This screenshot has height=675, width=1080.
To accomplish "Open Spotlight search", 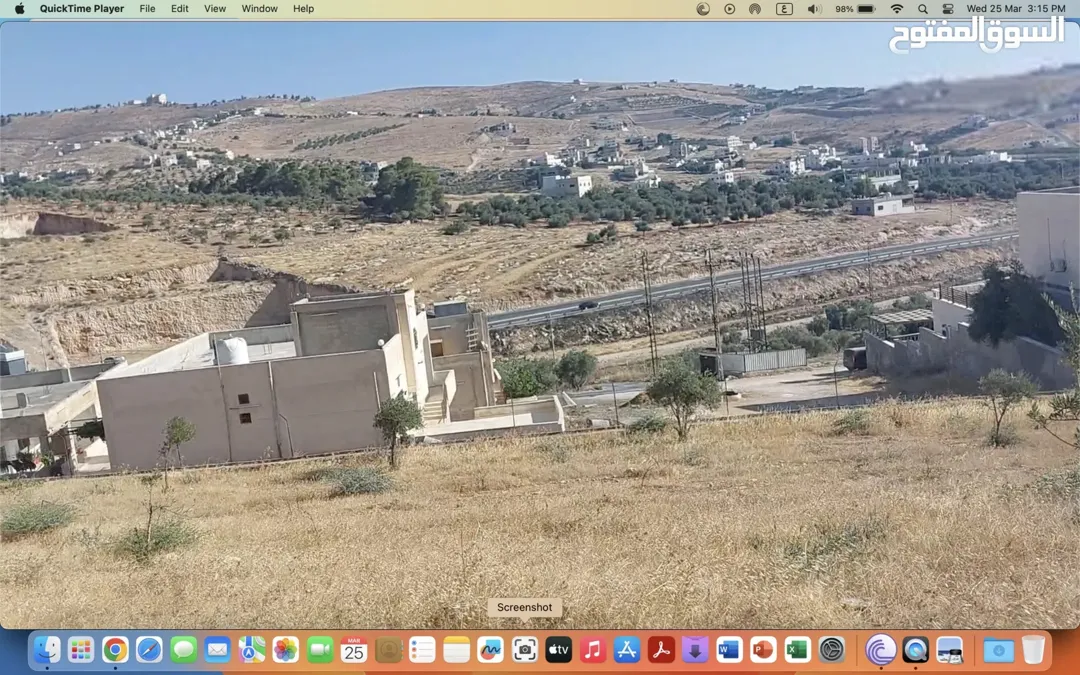I will 923,9.
